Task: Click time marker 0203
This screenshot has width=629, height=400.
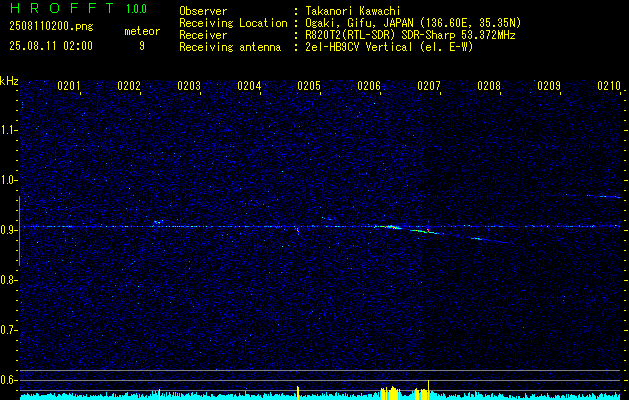Action: point(189,86)
